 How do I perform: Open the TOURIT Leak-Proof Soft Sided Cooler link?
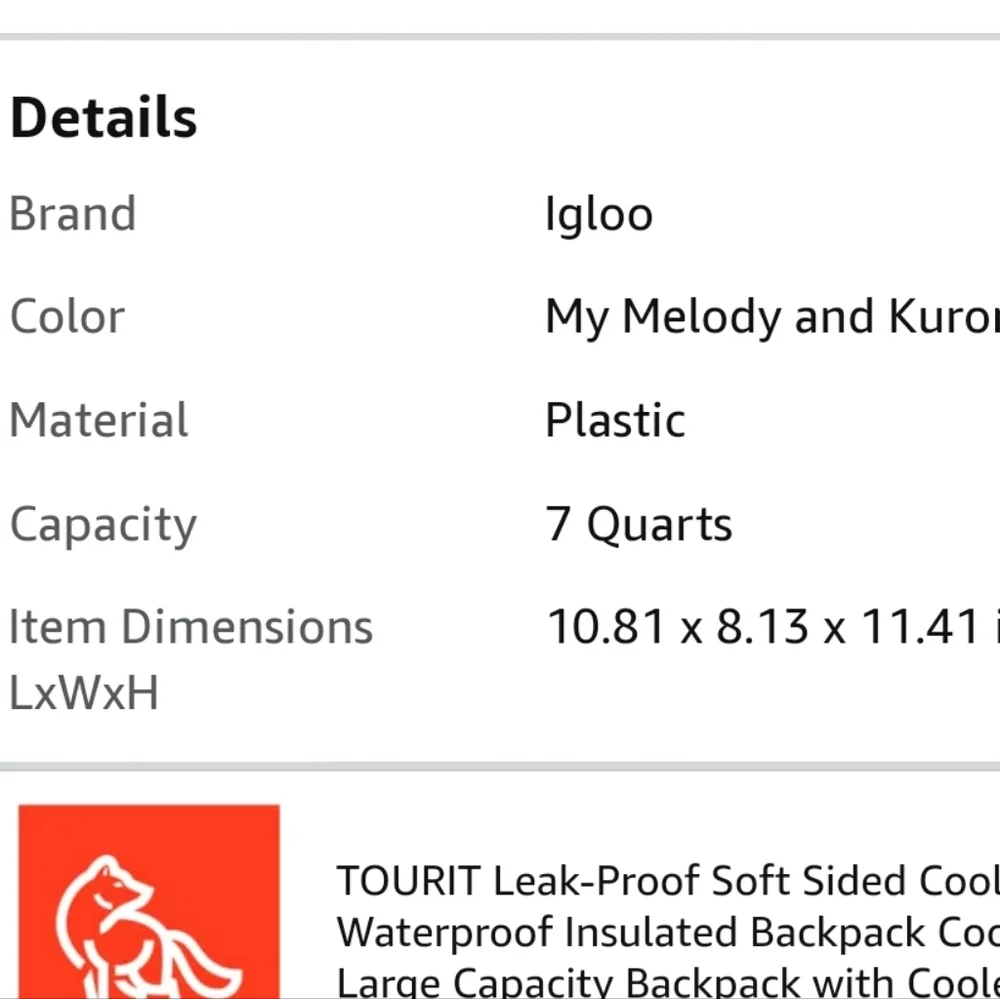point(667,881)
